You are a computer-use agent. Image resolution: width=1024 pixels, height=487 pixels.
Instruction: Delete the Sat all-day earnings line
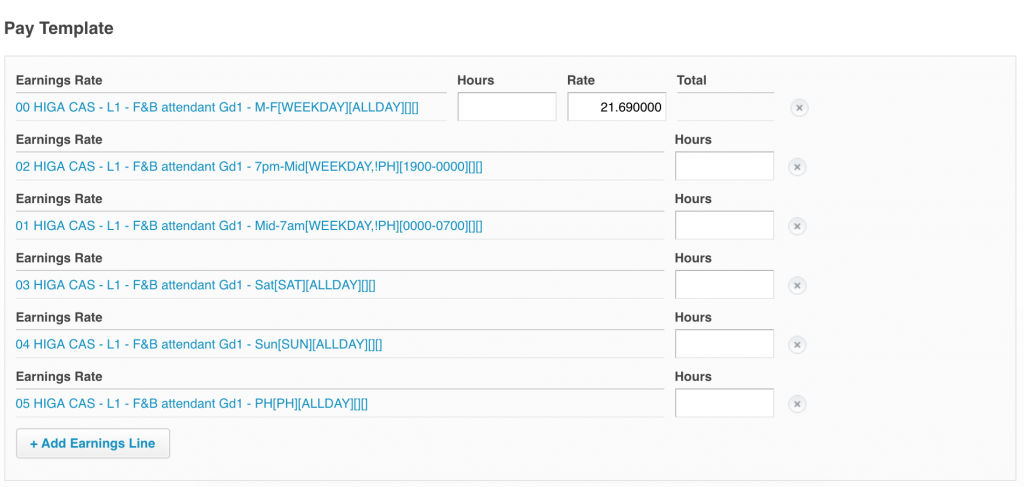(x=797, y=286)
